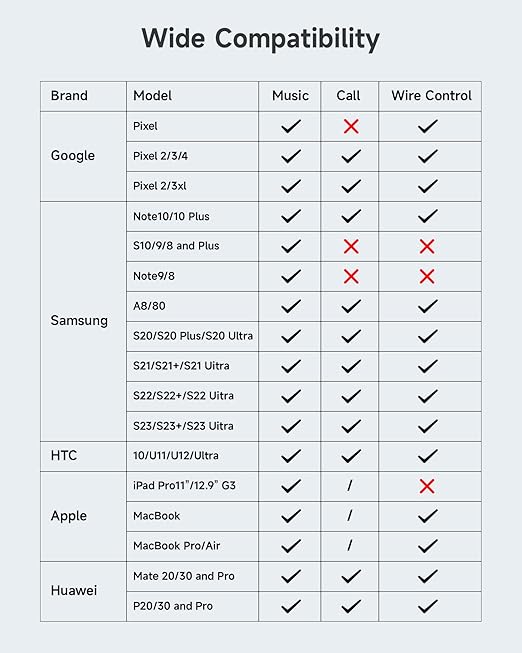This screenshot has height=653, width=522.
Task: Click the Music checkmark for A8/80
Action: tap(291, 306)
